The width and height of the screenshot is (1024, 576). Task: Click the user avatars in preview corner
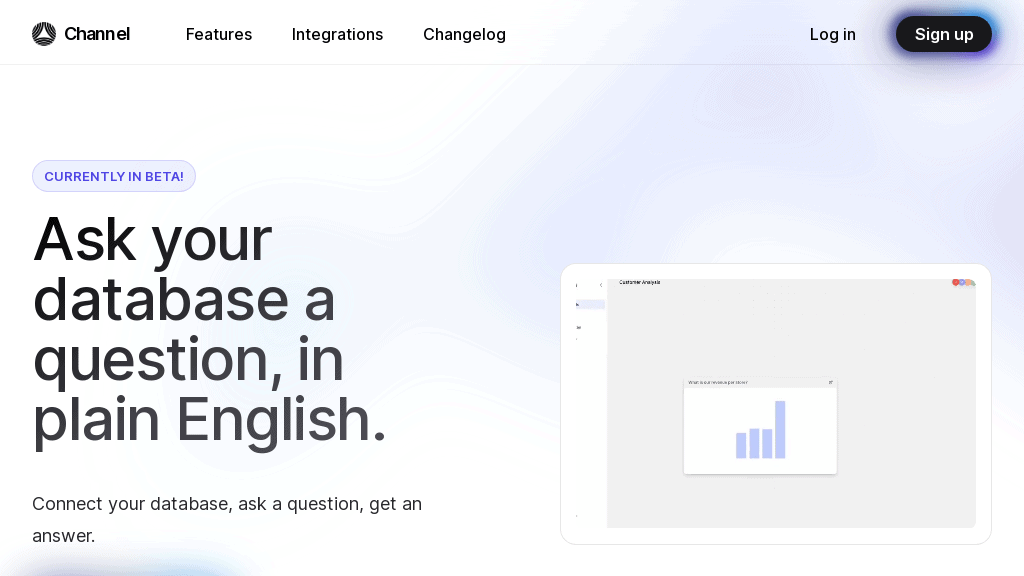[x=962, y=283]
